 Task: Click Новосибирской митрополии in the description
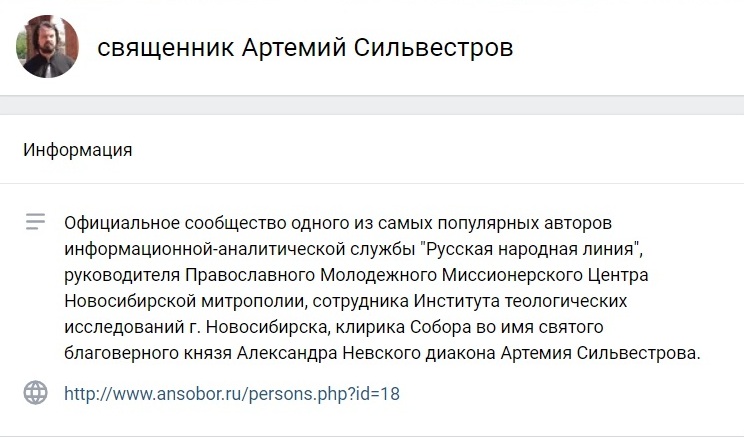click(x=186, y=301)
